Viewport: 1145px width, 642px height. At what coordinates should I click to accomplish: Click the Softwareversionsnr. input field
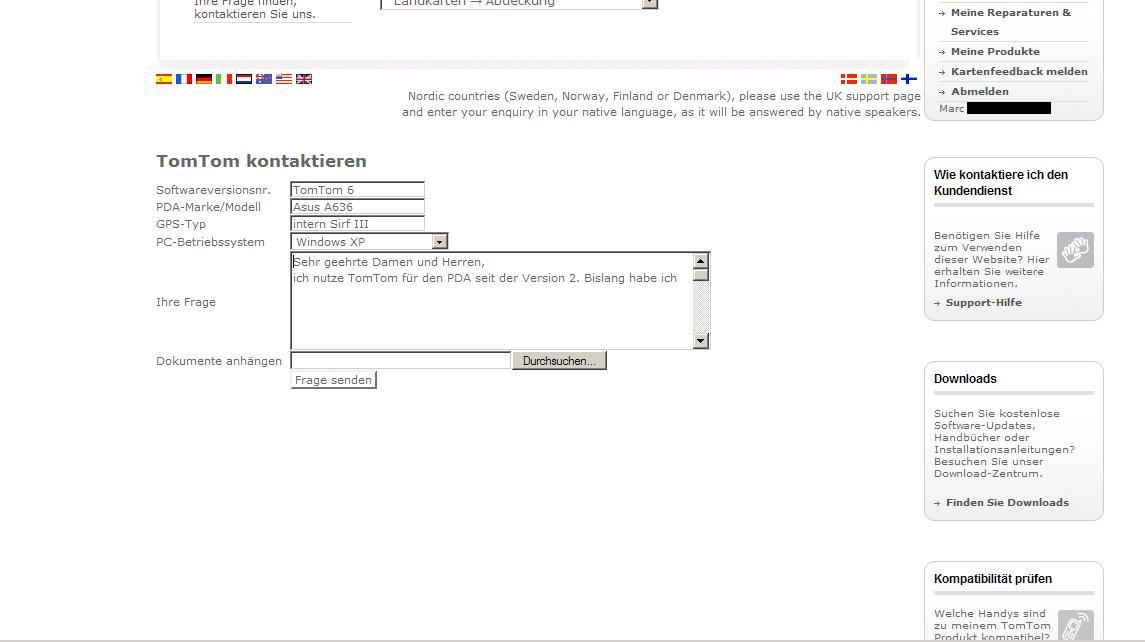pos(357,190)
